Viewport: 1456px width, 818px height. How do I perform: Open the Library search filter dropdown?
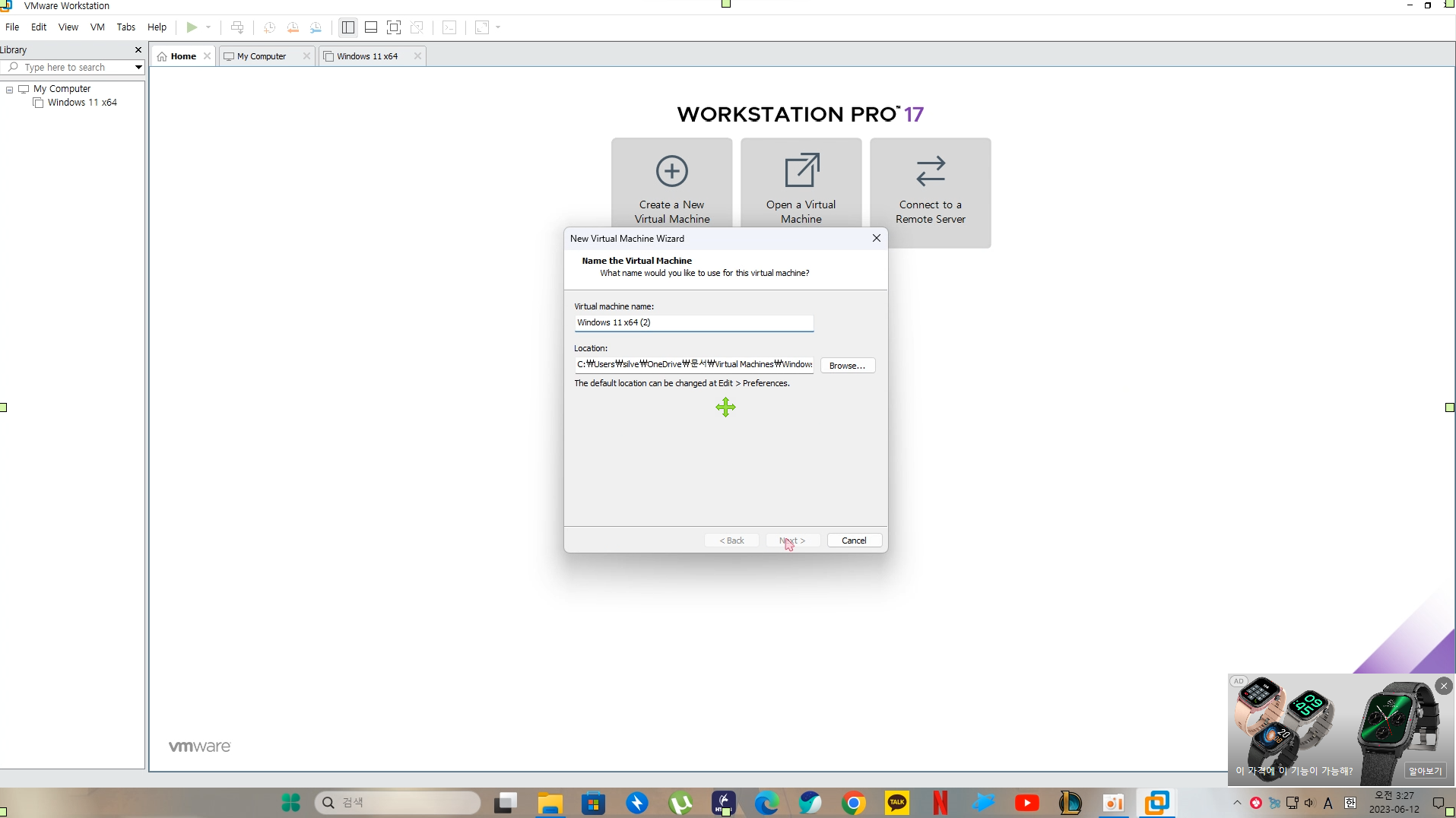[138, 68]
